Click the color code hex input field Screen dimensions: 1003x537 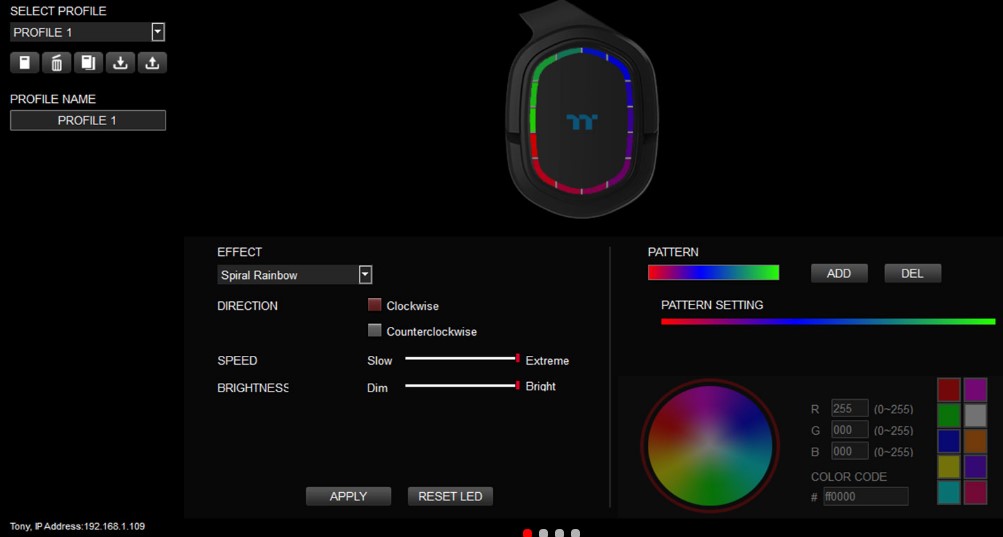[865, 496]
